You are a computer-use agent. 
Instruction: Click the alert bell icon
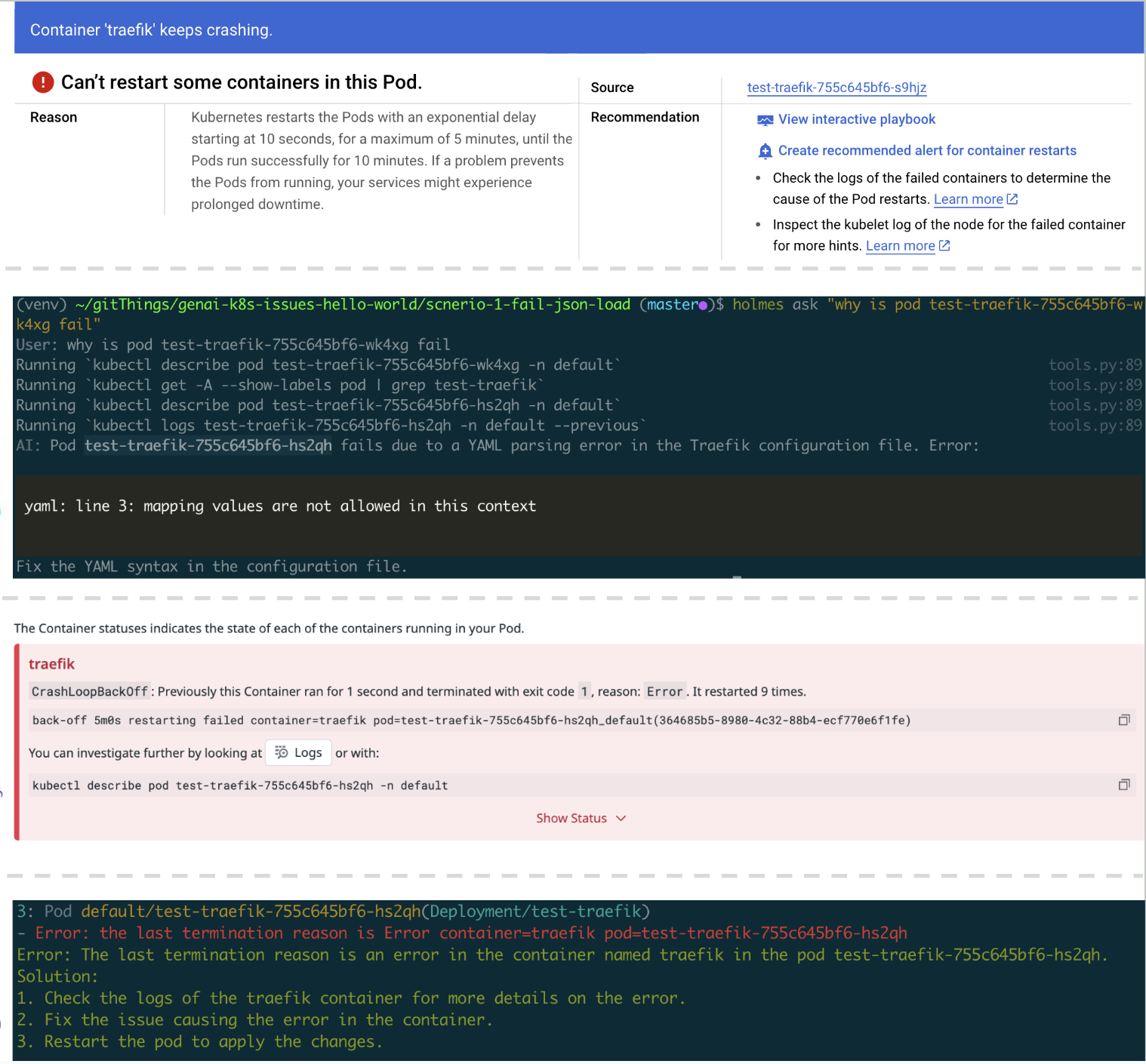pyautogui.click(x=765, y=151)
